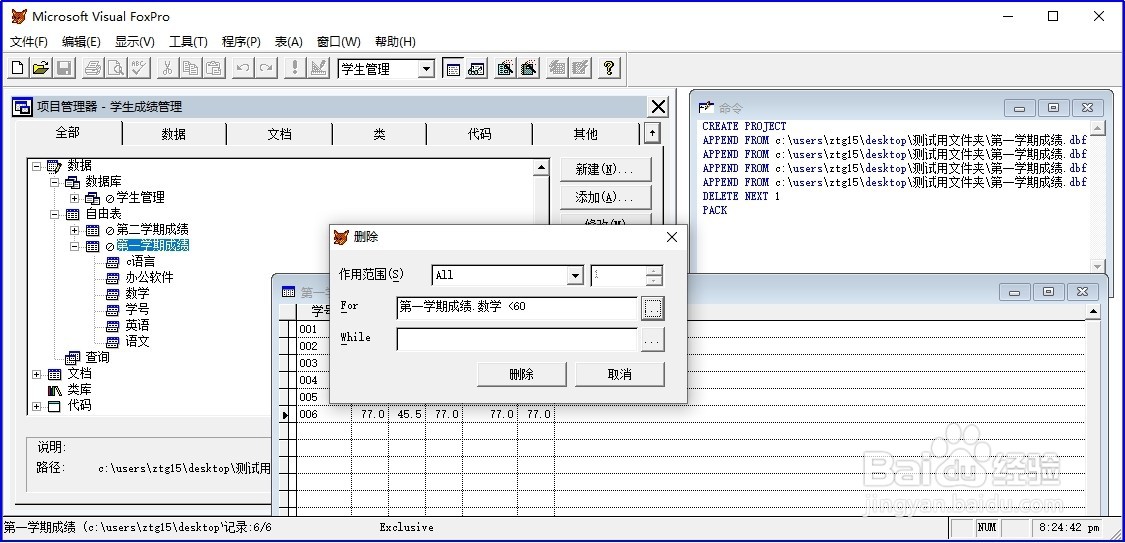Open the 作用范围 scope dropdown showing All
Screen dimensions: 1125x543
coord(575,275)
